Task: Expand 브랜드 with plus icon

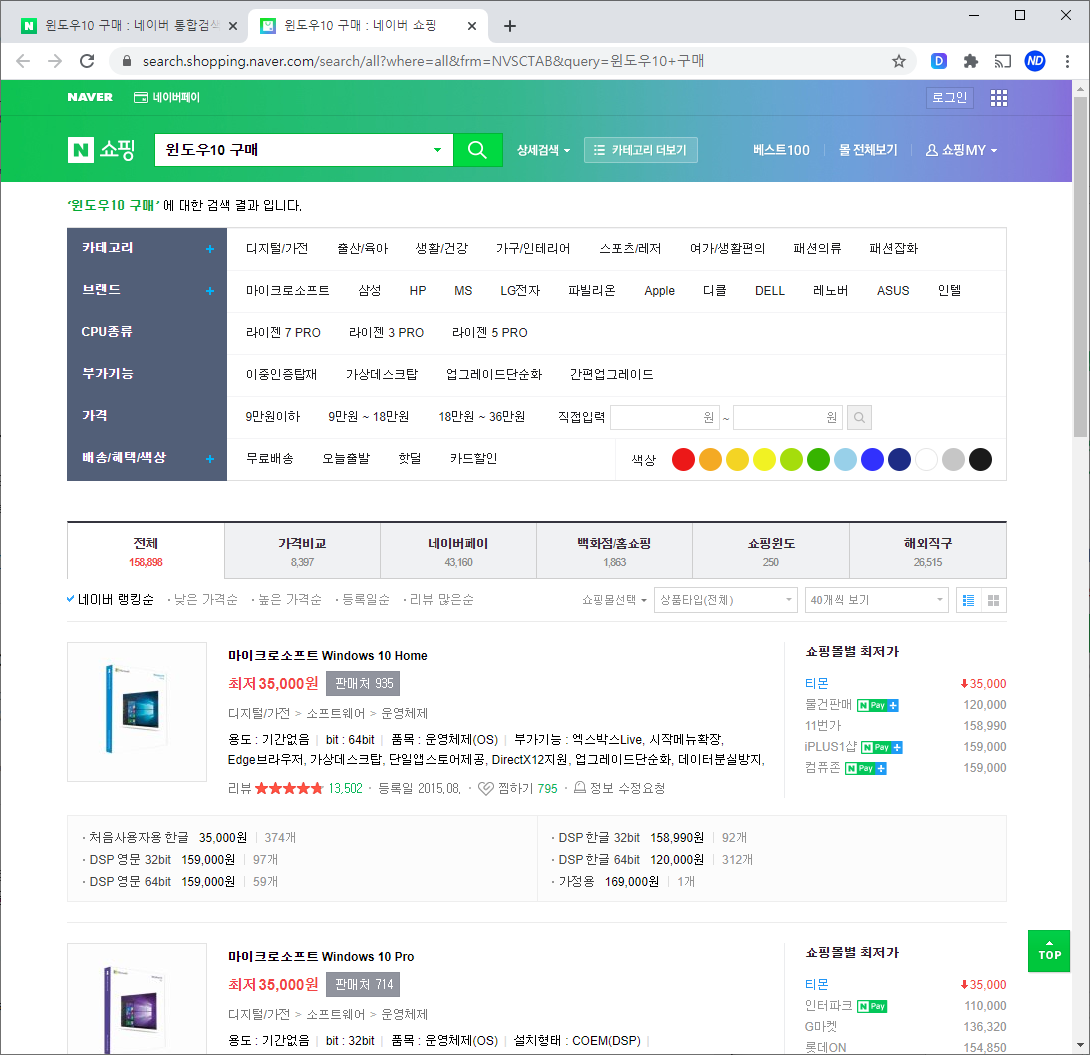Action: coord(210,291)
